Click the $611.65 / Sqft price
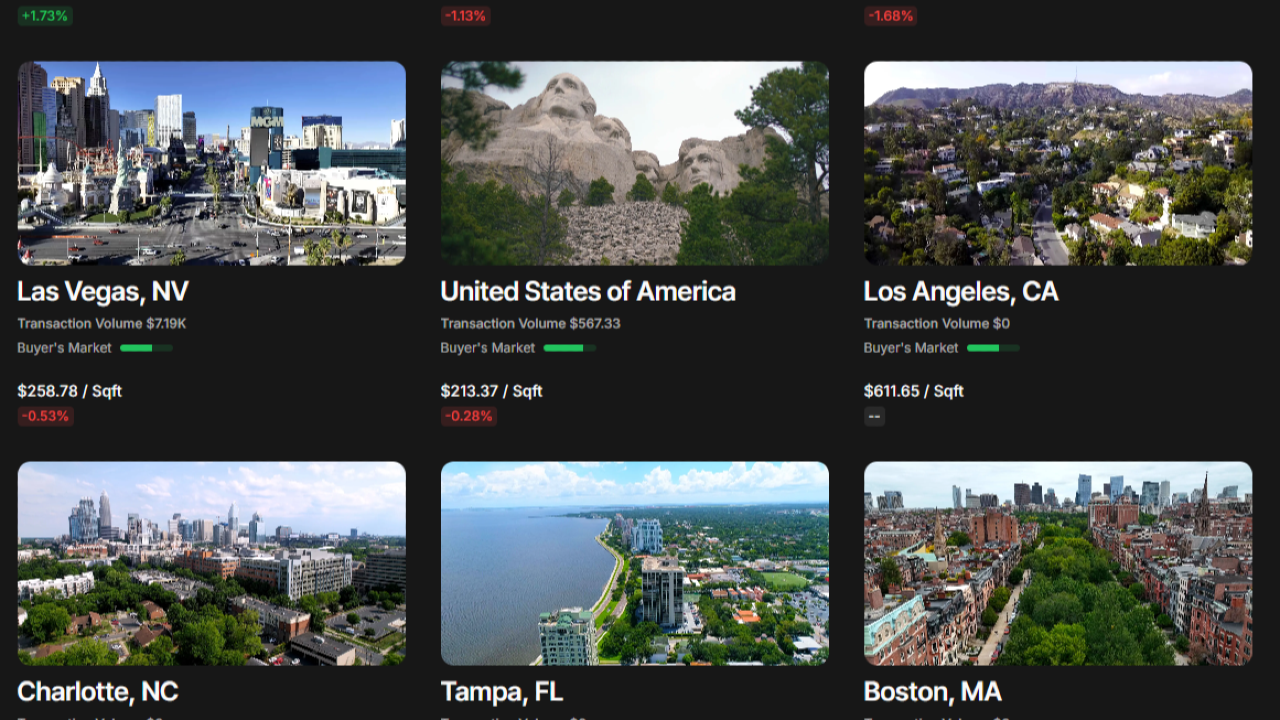Image resolution: width=1280 pixels, height=720 pixels. (x=914, y=391)
